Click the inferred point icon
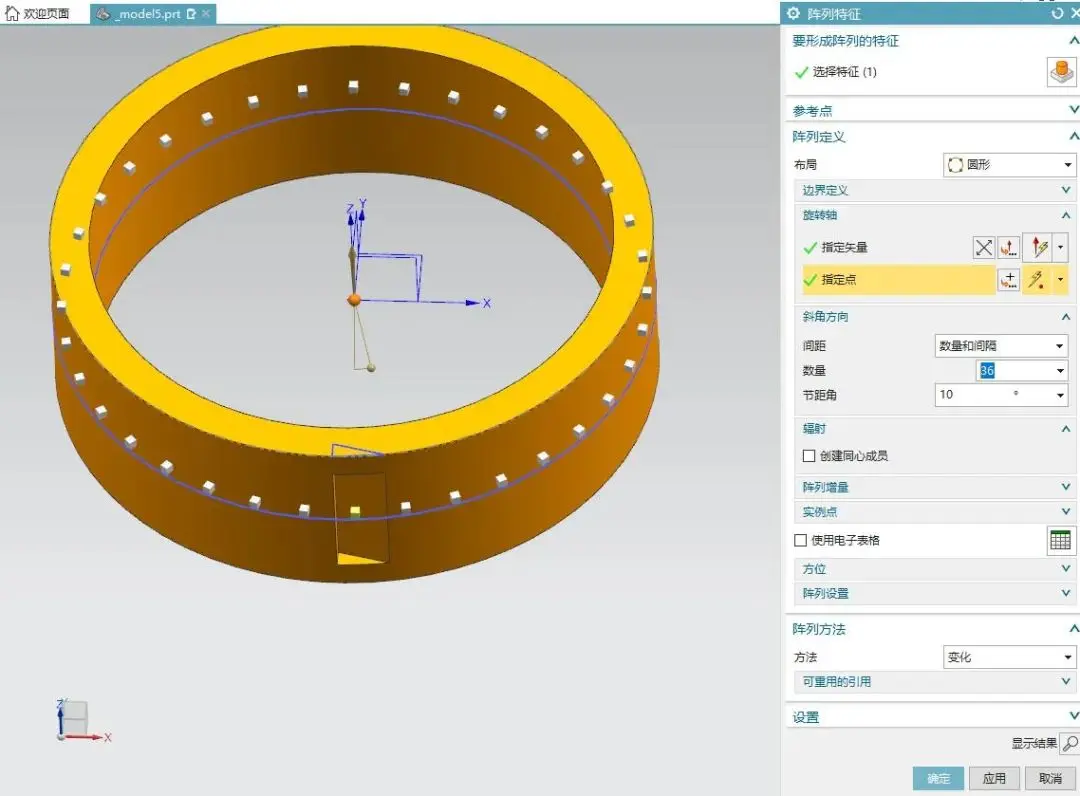The image size is (1080, 796). coord(1037,280)
